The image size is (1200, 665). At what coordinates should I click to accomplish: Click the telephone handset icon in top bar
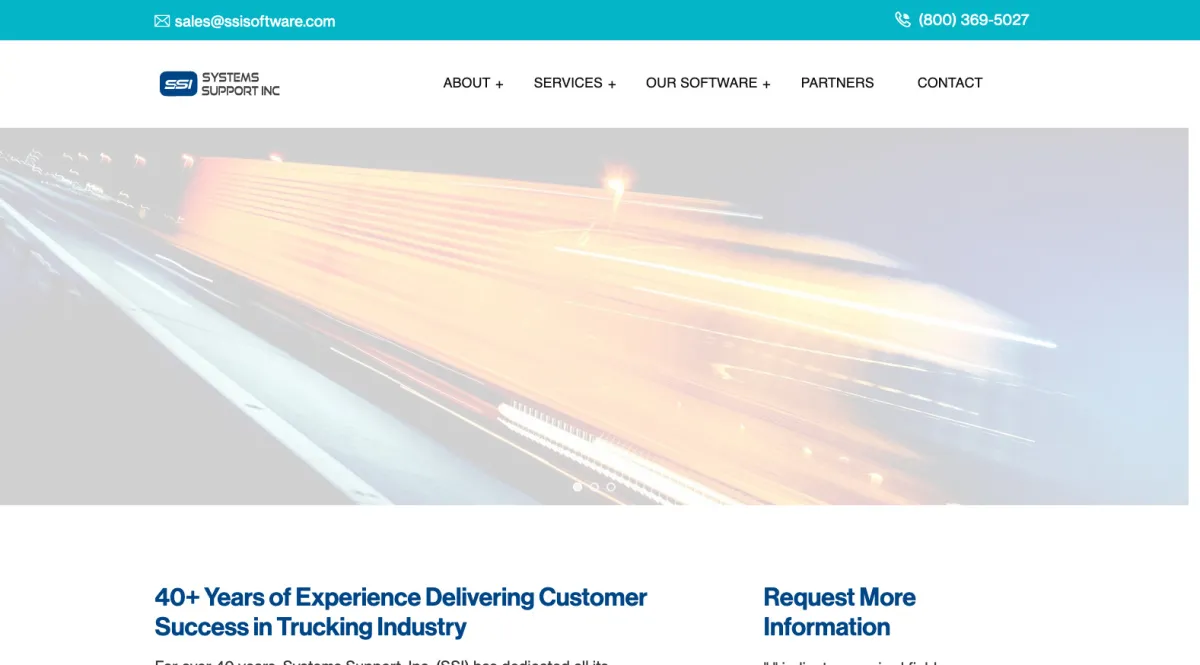point(903,20)
